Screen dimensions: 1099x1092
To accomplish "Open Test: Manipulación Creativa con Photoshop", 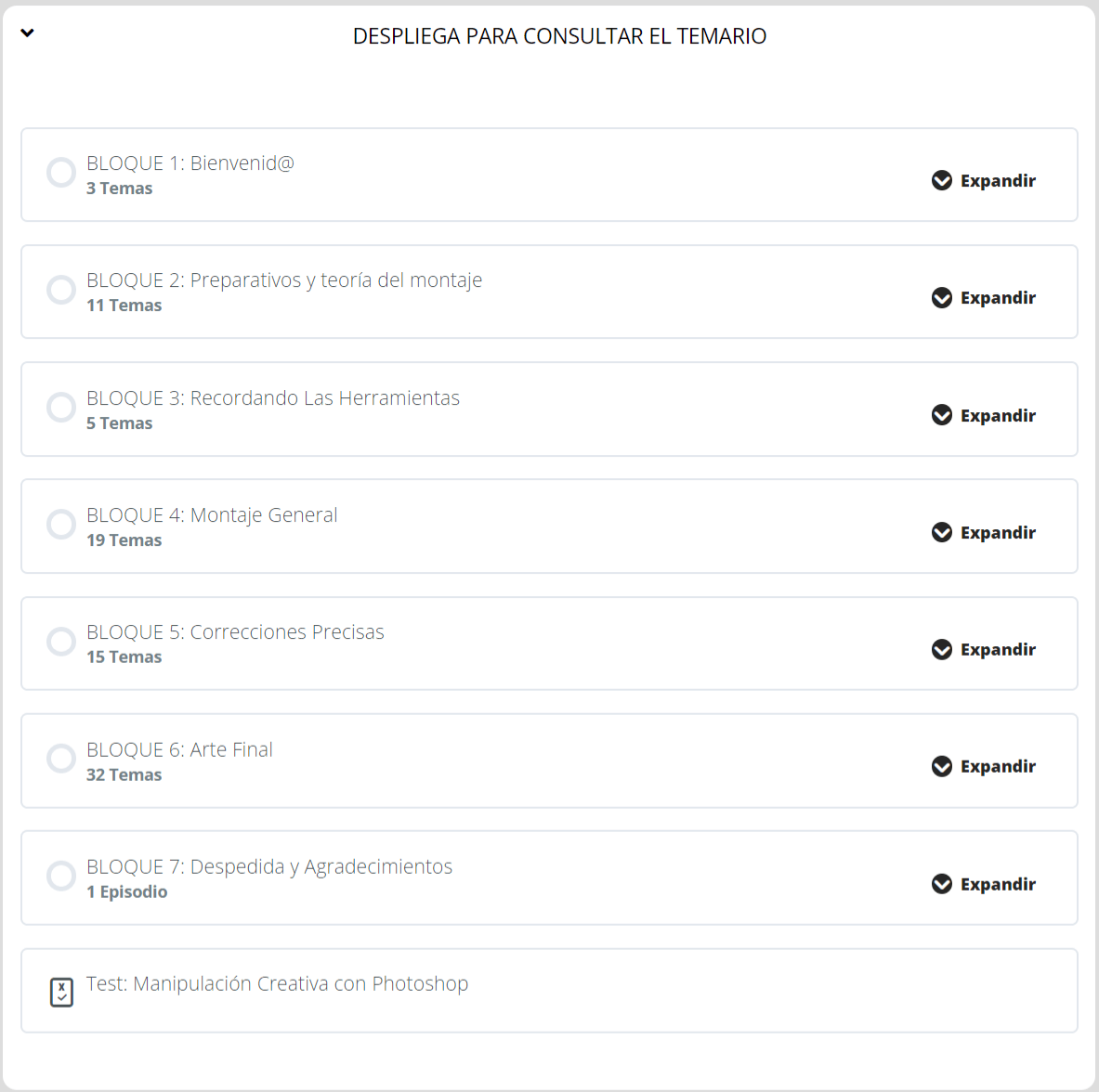I will (x=277, y=984).
